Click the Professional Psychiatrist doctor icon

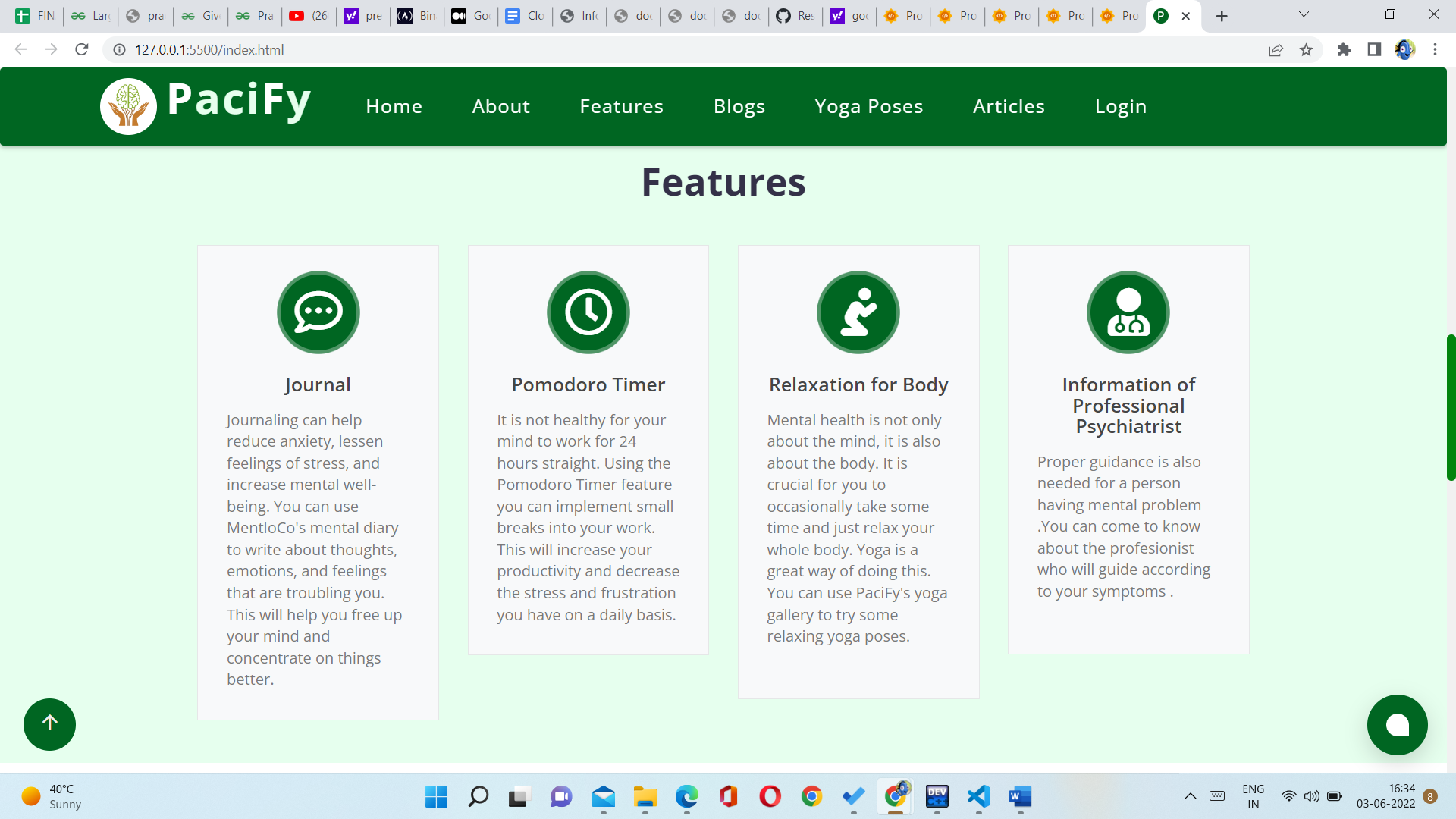coord(1128,312)
